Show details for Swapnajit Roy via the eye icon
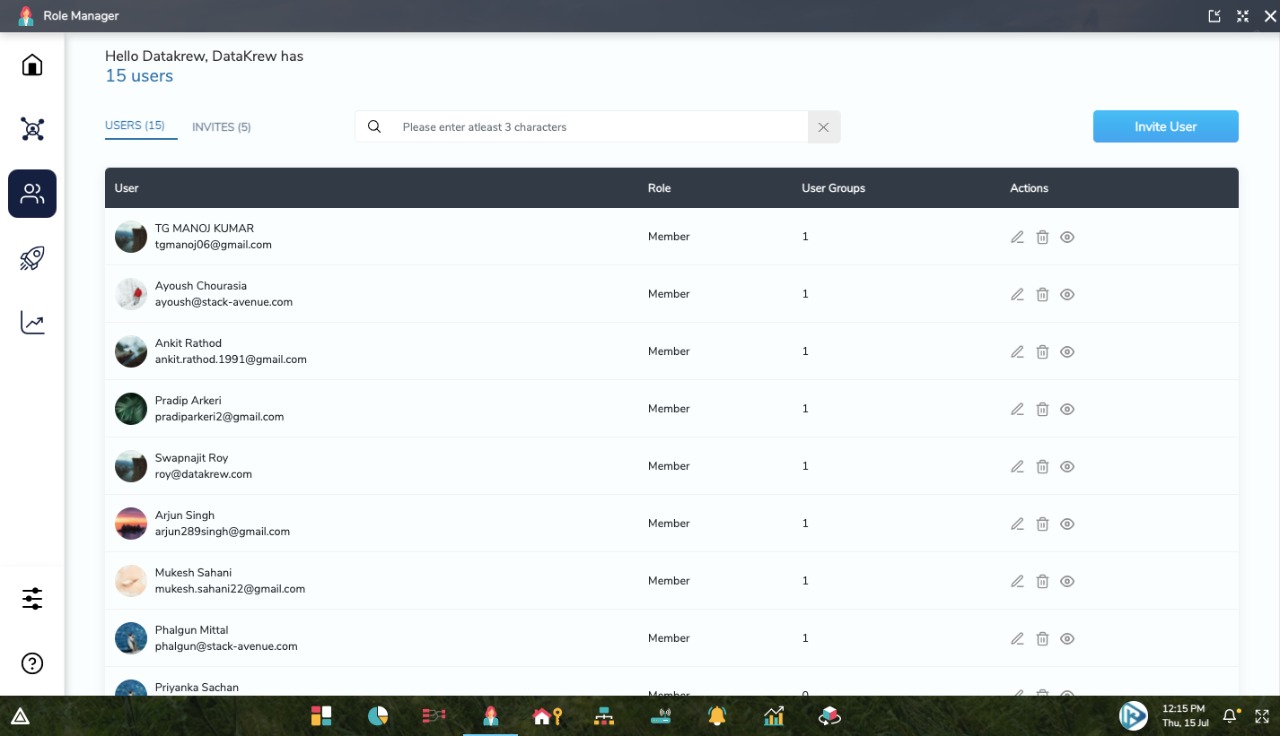The height and width of the screenshot is (736, 1280). pyautogui.click(x=1067, y=466)
